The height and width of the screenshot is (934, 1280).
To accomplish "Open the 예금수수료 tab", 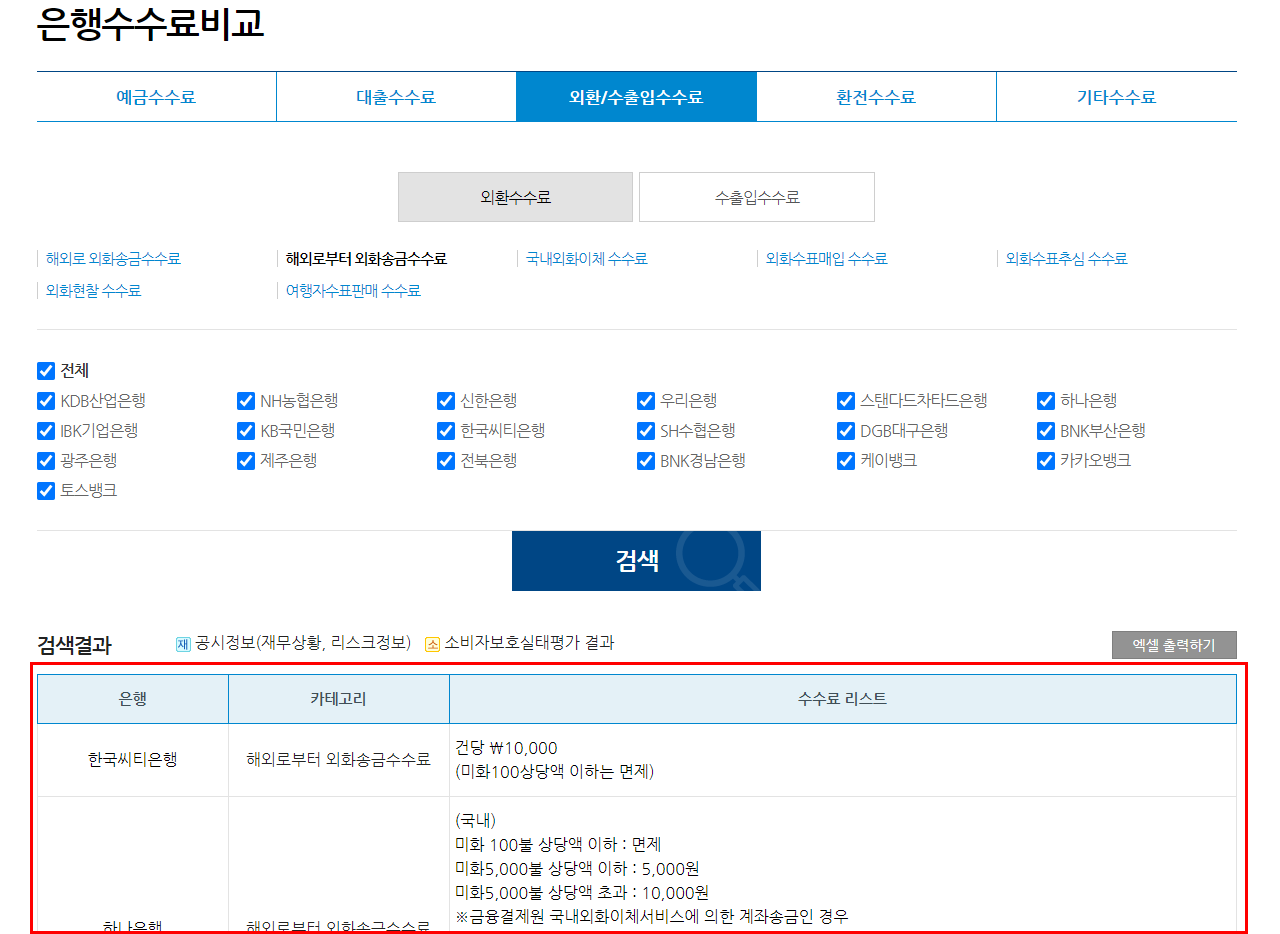I will tap(156, 97).
